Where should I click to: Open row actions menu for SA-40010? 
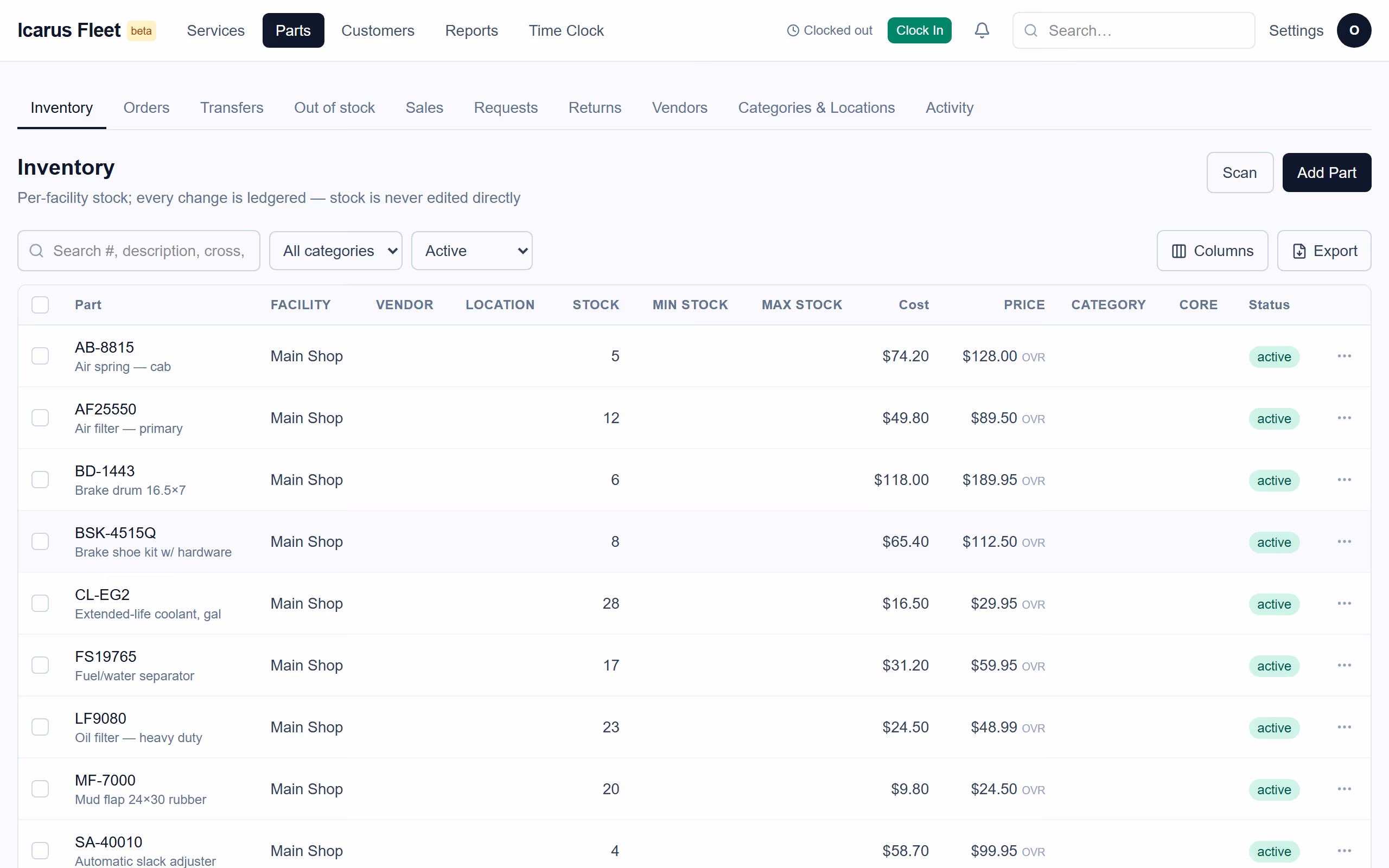pos(1343,851)
